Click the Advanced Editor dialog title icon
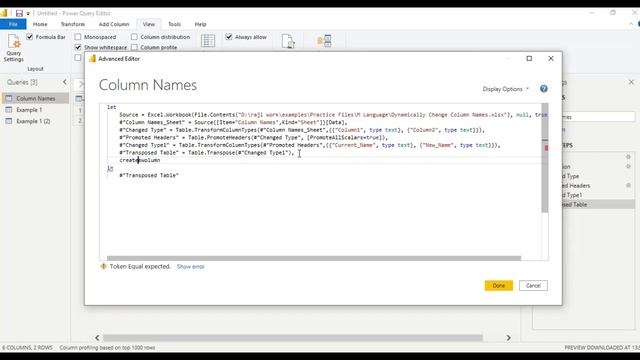The image size is (640, 360). 92,59
